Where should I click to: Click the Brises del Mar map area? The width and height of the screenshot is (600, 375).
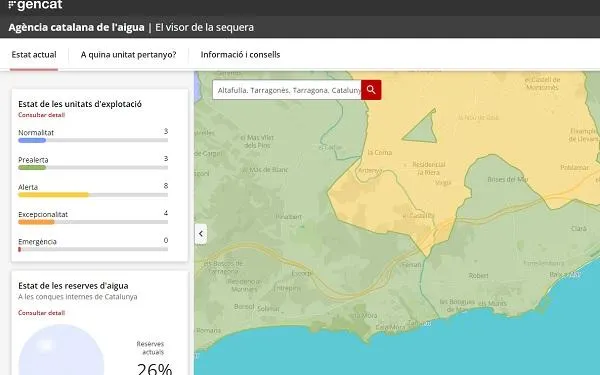[x=507, y=179]
